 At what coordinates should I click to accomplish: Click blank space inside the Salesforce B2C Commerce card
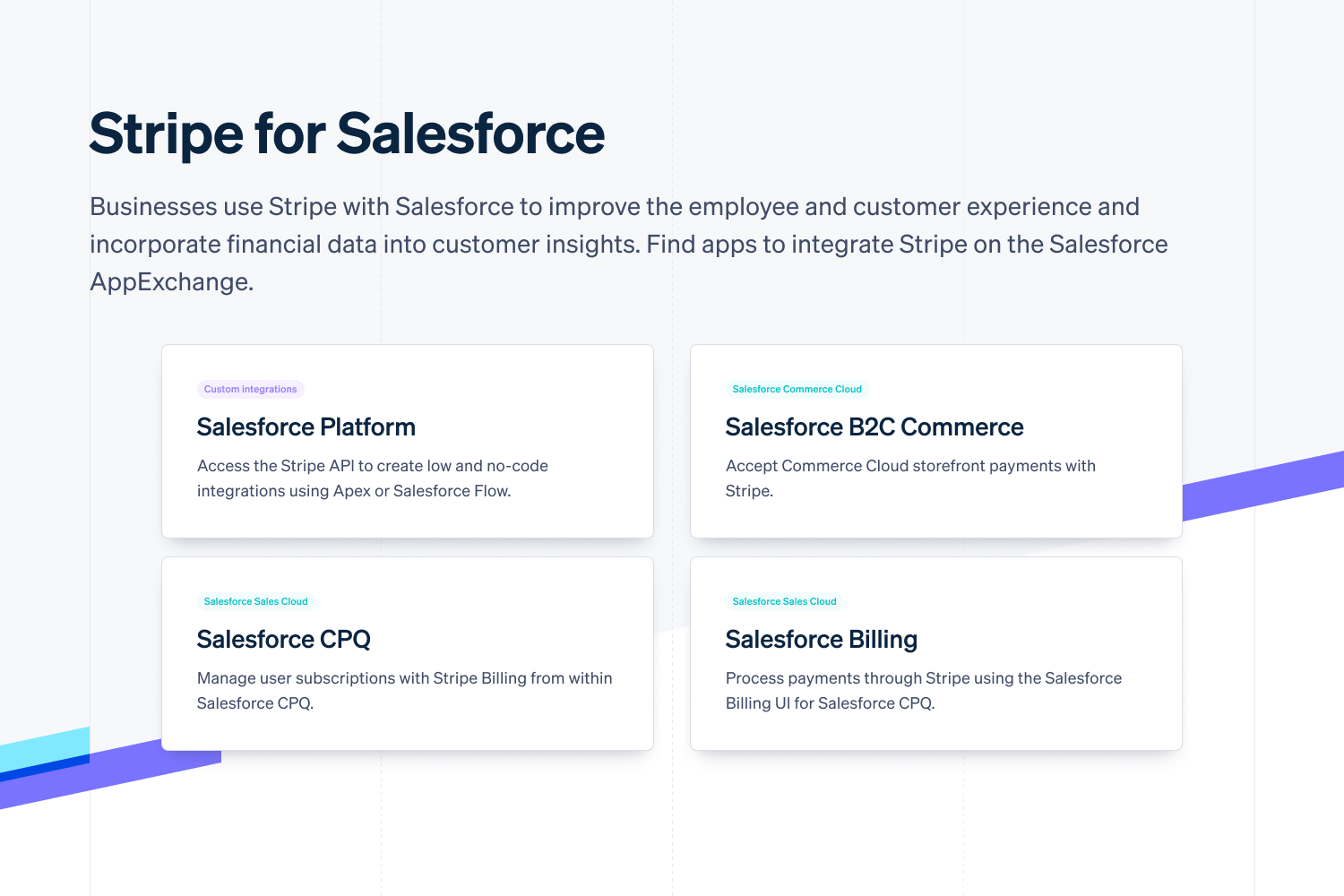1075,394
